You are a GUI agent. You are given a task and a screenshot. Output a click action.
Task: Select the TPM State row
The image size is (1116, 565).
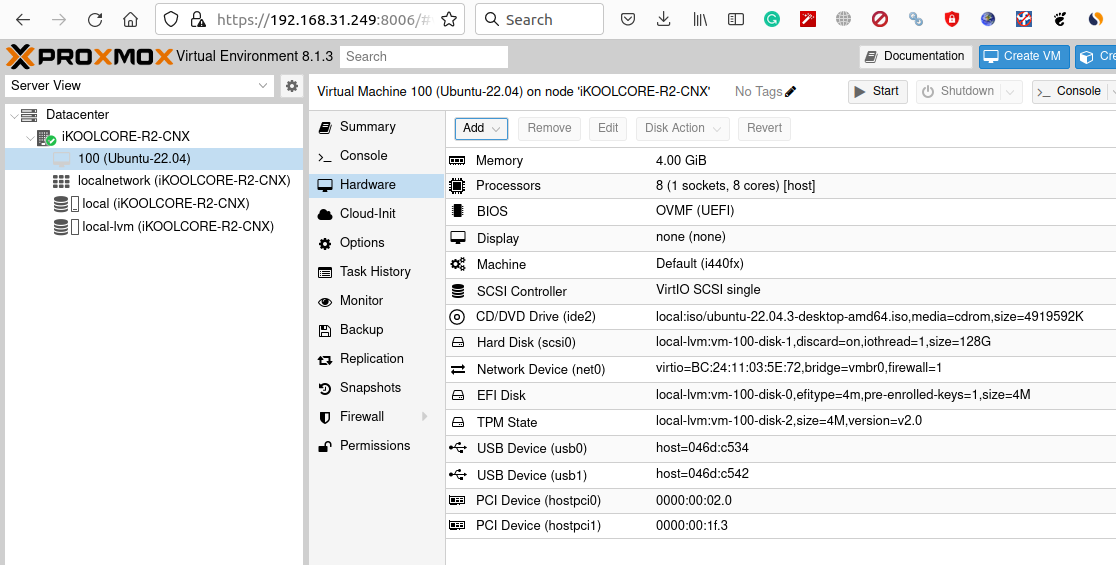click(781, 422)
